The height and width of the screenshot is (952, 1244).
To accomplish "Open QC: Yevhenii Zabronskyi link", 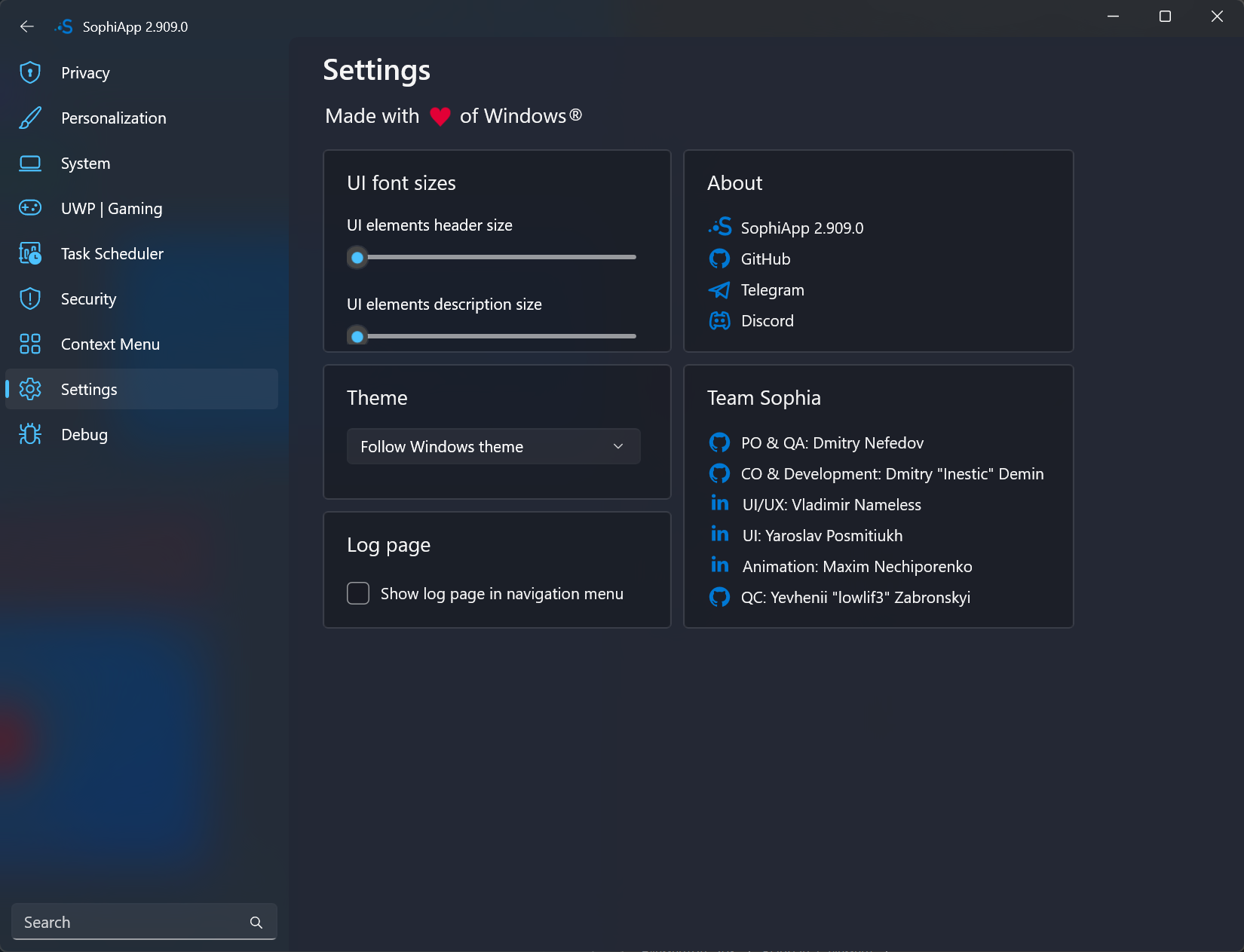I will pyautogui.click(x=855, y=597).
